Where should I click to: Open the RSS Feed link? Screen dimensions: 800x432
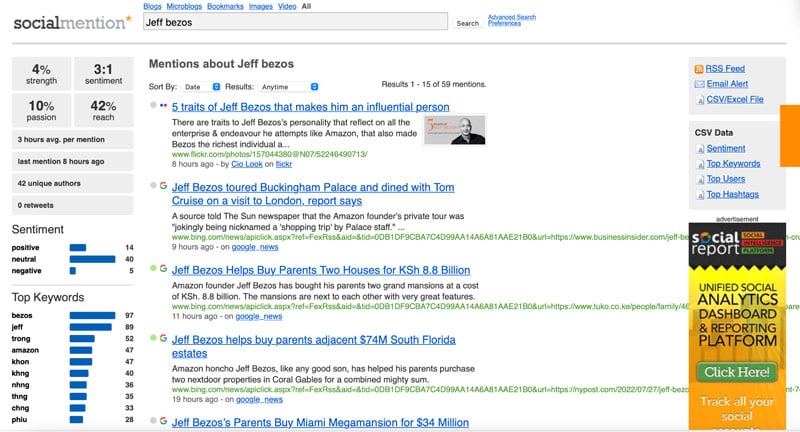pos(725,69)
